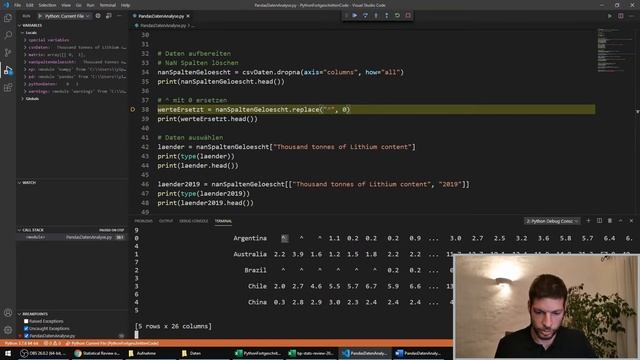Open the Search view in the activity bar
The image size is (640, 360).
(x=8, y=36)
